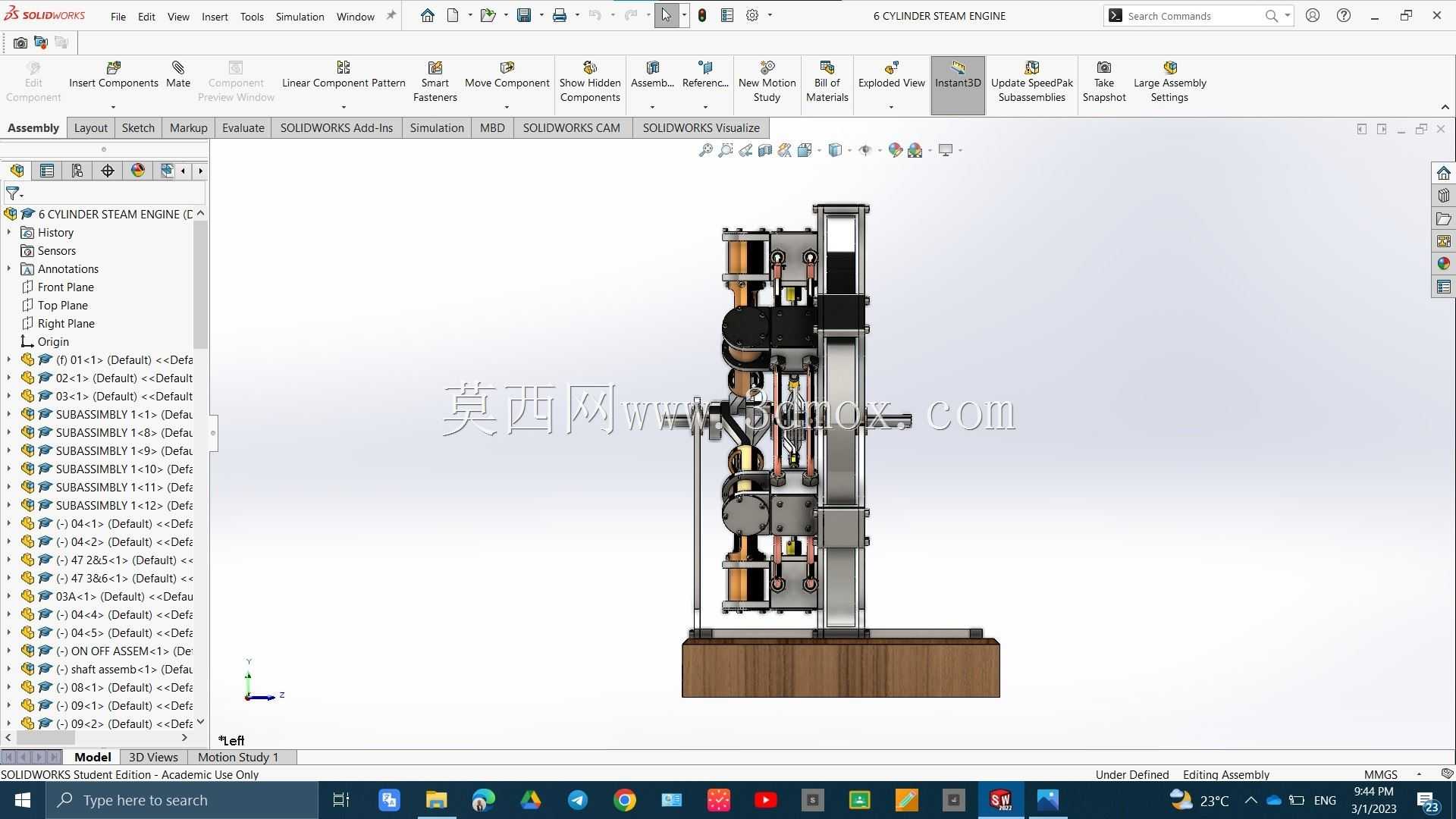
Task: Open the ConfigurationManager tab icon
Action: point(77,171)
